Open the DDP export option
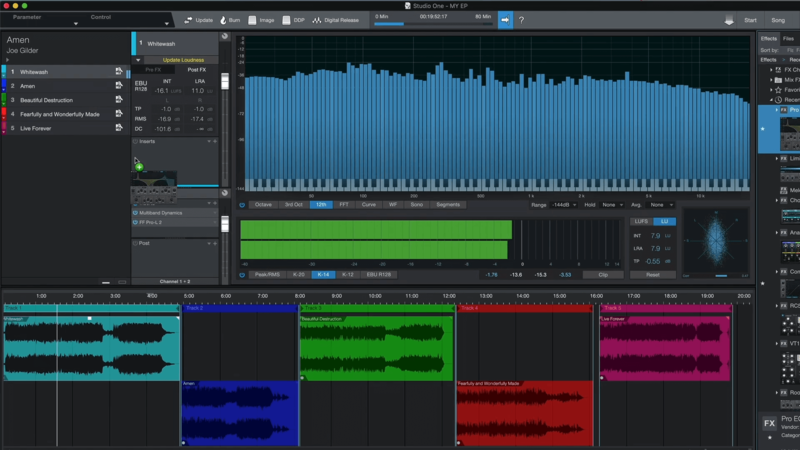The height and width of the screenshot is (450, 800). [285, 20]
